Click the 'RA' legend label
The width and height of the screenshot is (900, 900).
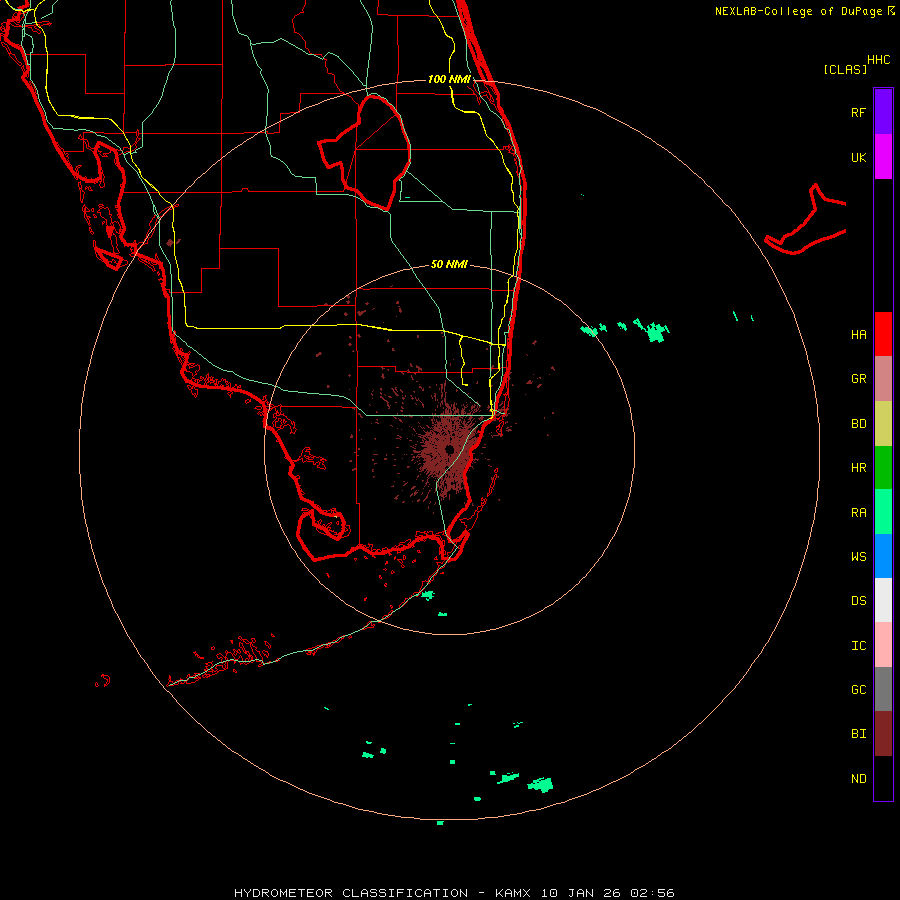point(858,512)
